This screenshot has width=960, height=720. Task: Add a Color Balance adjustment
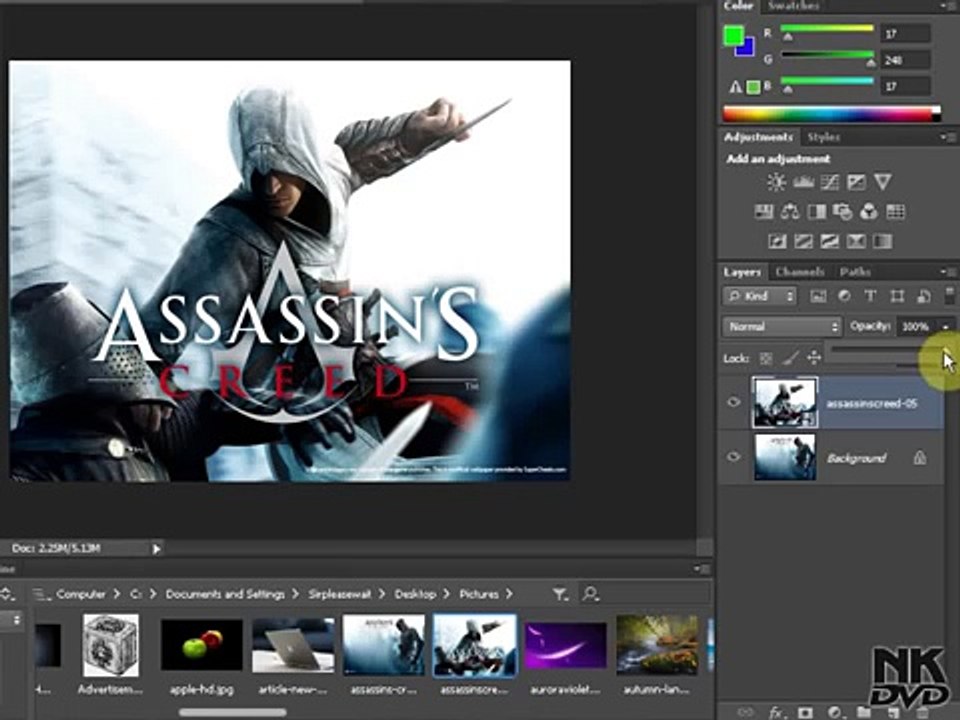tap(790, 212)
